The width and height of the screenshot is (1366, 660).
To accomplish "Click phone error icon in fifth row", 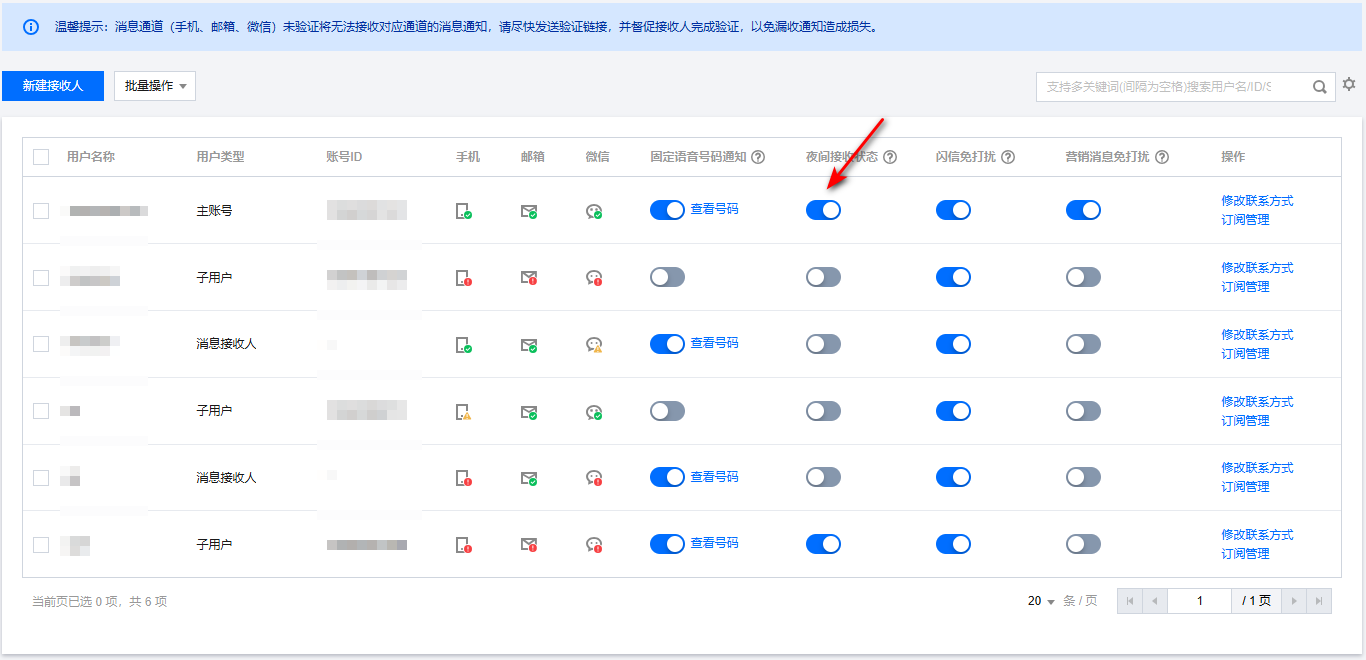I will coord(463,479).
